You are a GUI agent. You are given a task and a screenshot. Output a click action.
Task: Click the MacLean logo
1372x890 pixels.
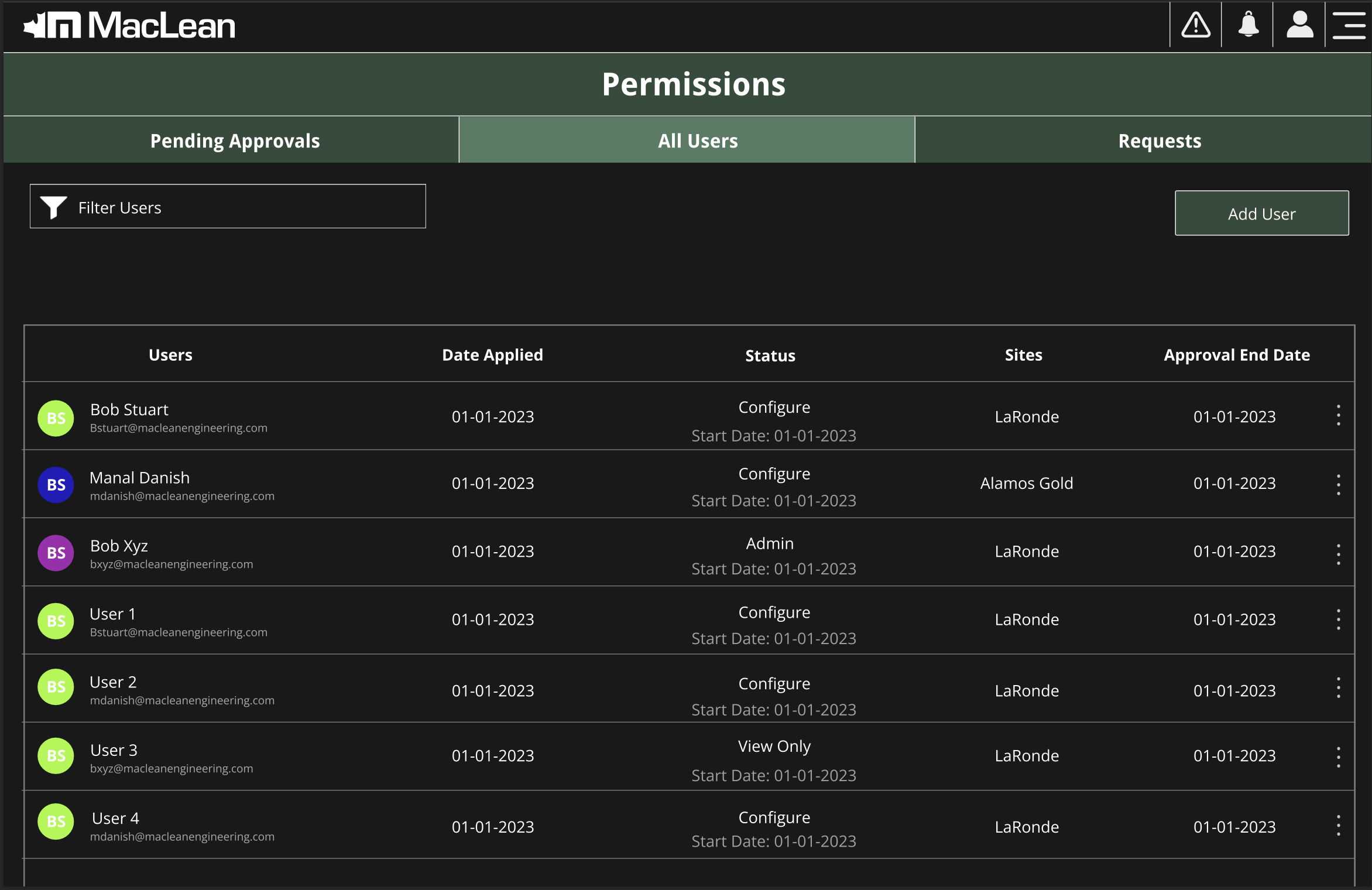coord(130,26)
